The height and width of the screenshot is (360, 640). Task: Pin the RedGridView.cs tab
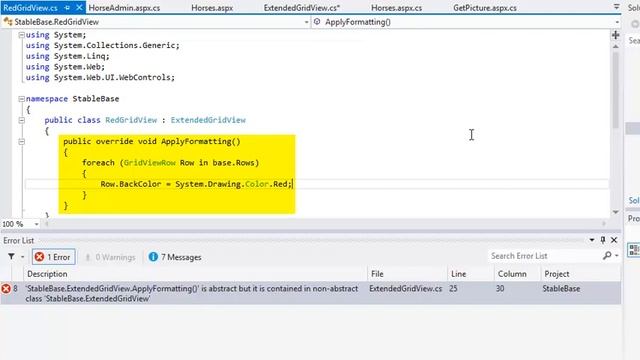click(x=67, y=8)
